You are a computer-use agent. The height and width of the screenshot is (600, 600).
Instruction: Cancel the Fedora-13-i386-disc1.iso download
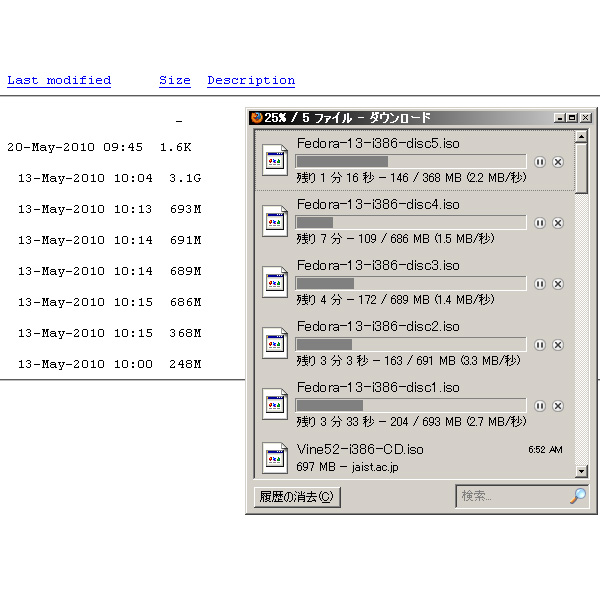558,406
